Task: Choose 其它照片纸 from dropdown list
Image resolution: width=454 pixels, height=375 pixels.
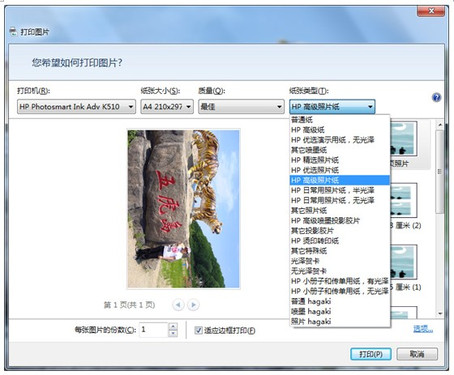Action: point(340,210)
